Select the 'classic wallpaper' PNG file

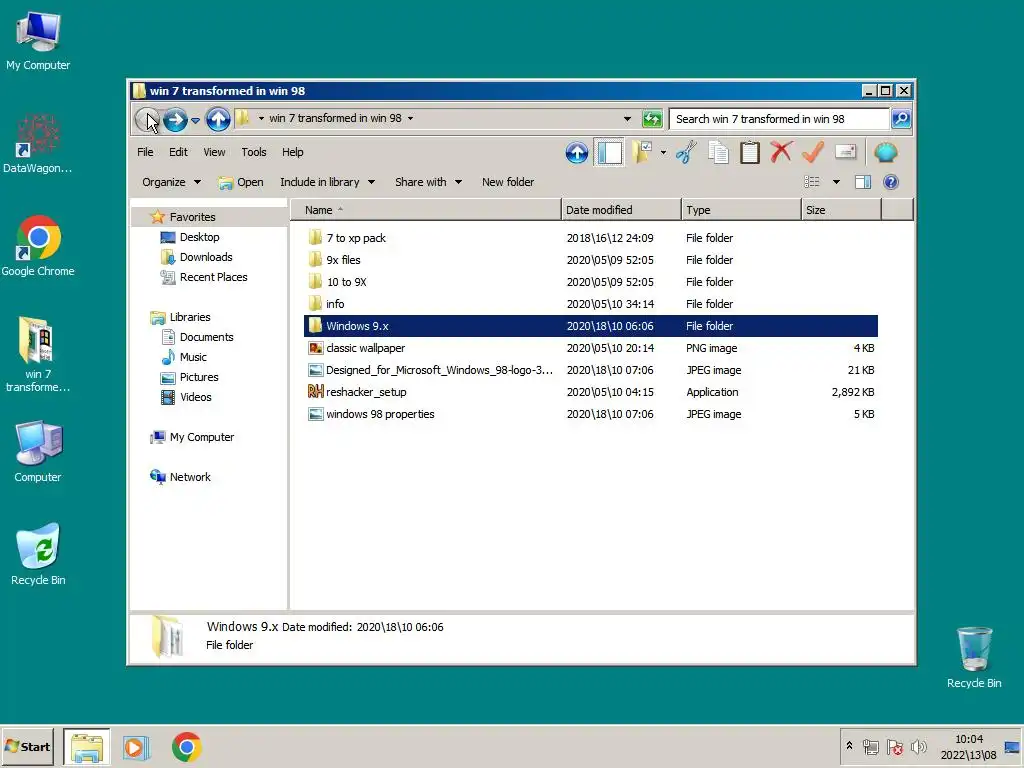coord(590,348)
